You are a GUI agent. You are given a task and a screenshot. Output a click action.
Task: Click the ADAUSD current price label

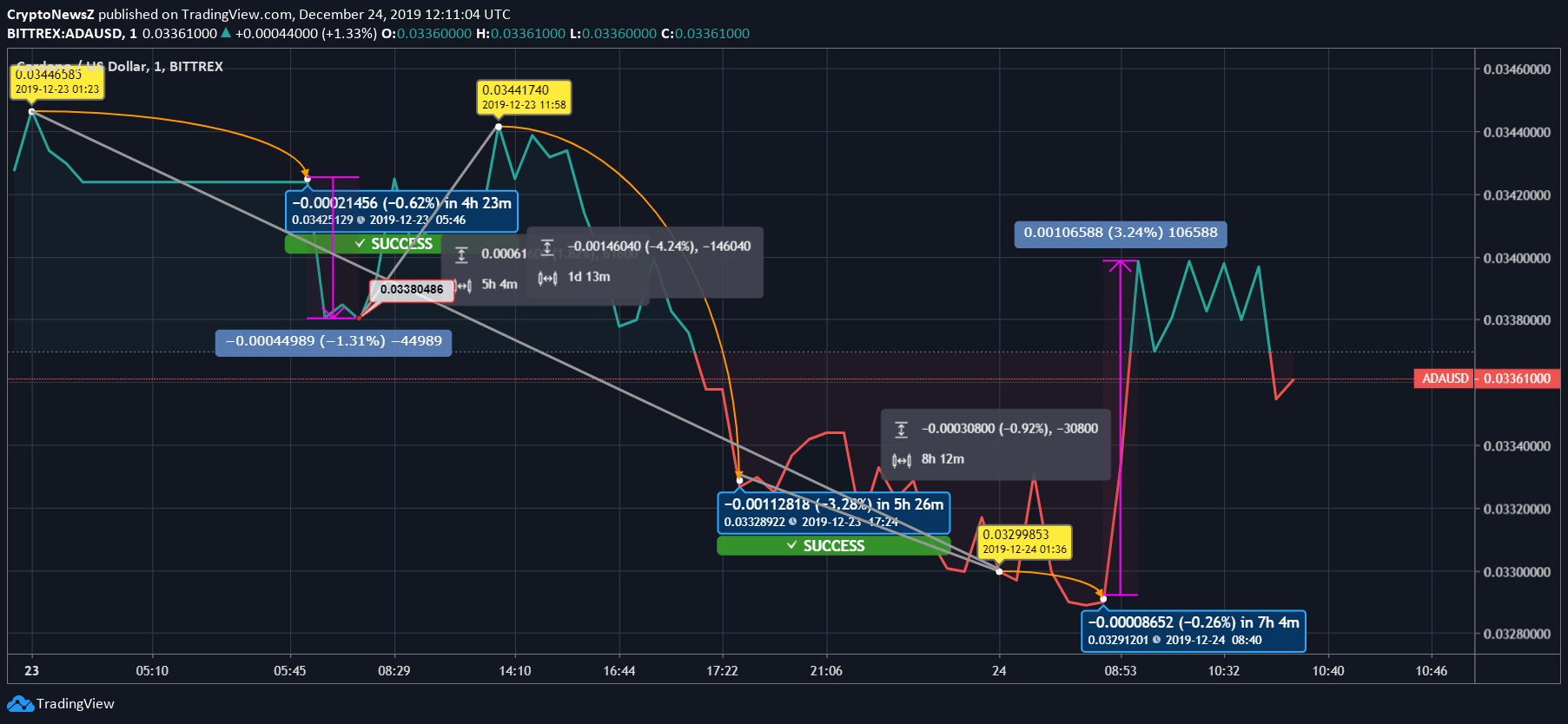click(x=1486, y=378)
